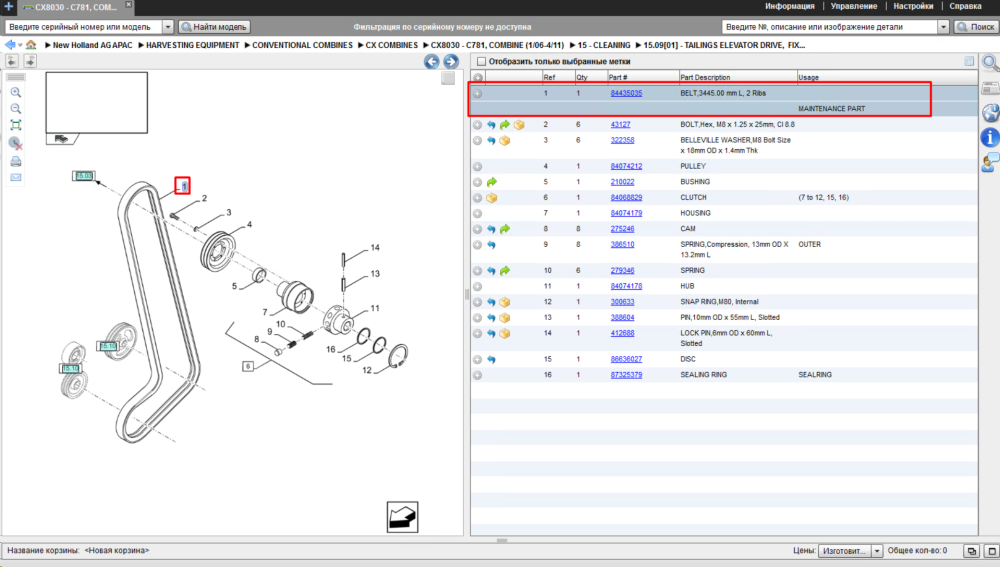The image size is (1000, 567).
Task: Open the sidebar magnifier search icon
Action: 990,63
